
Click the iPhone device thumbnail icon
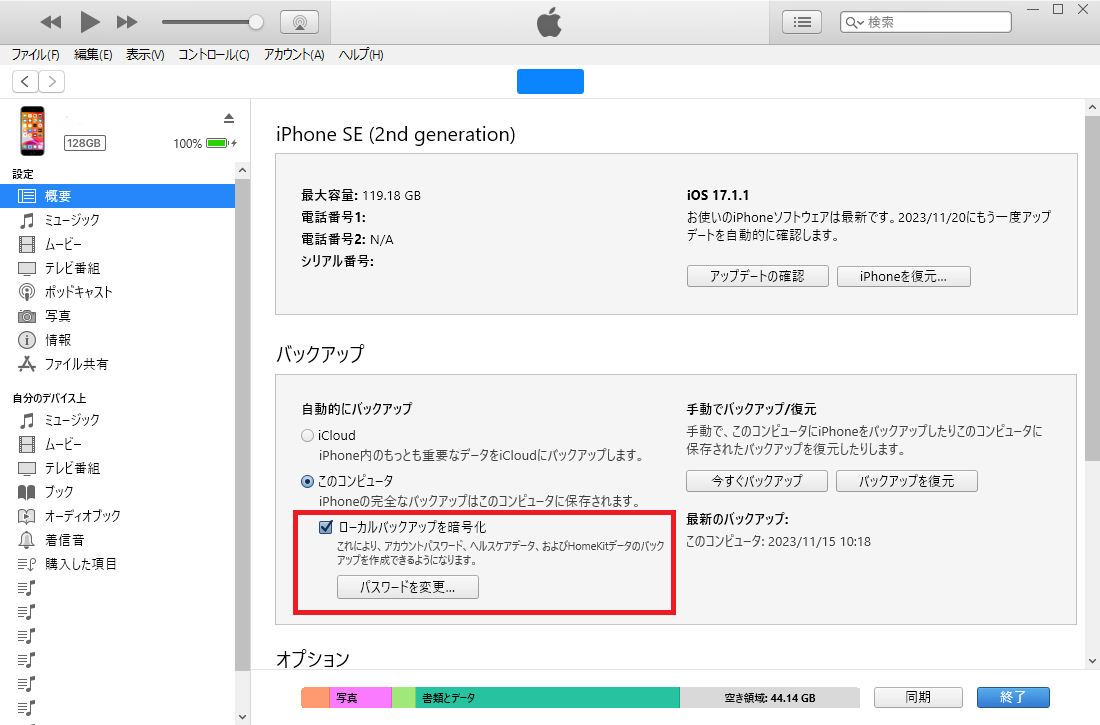tap(32, 131)
